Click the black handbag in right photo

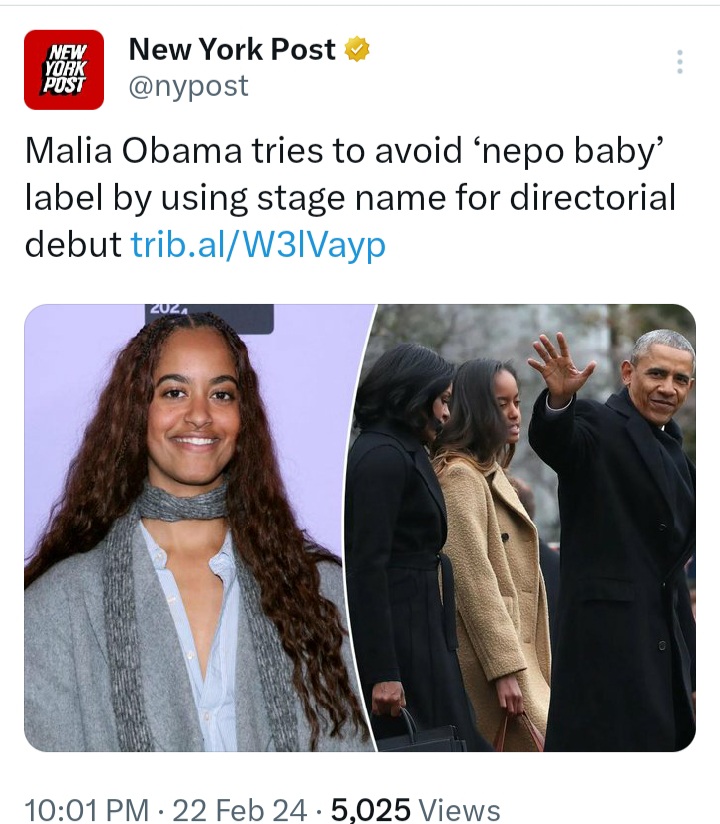[x=420, y=735]
